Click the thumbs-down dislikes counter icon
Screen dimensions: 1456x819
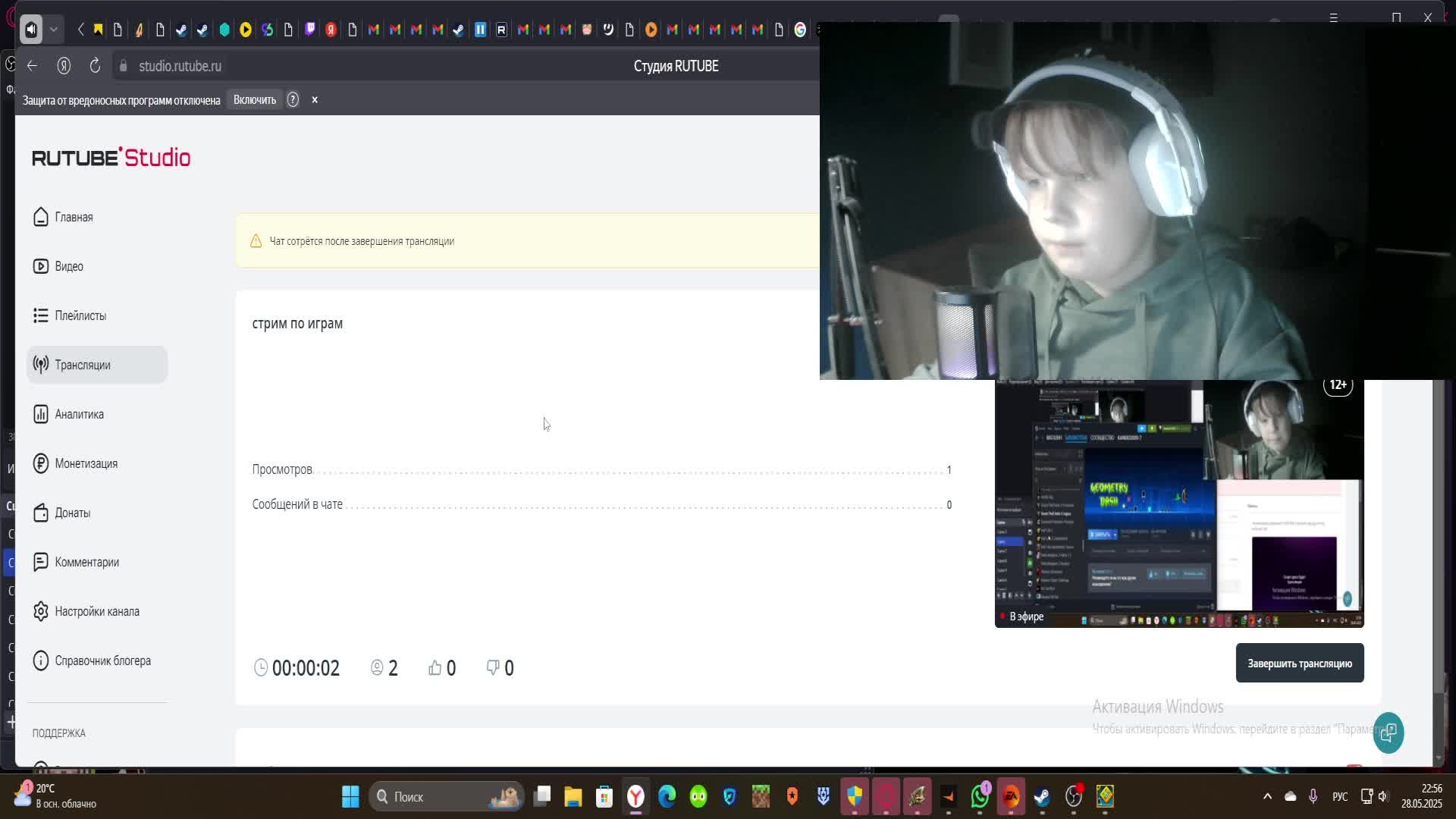click(493, 667)
